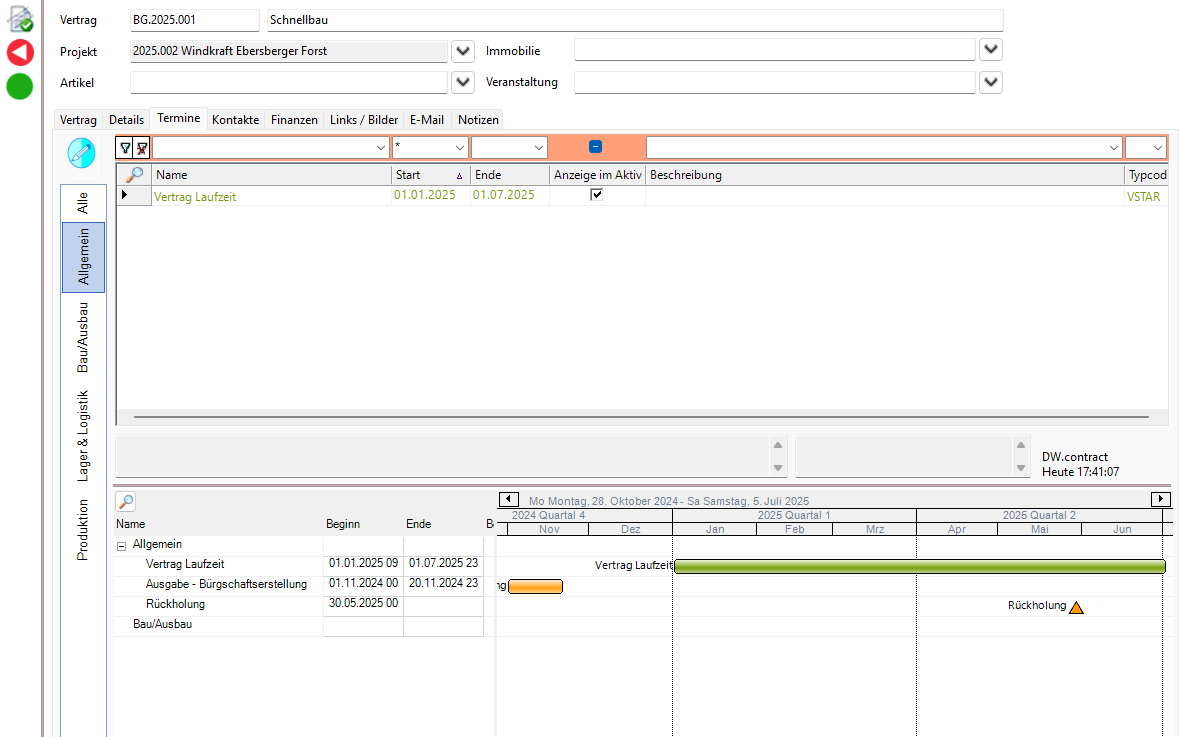1179x737 pixels.
Task: Toggle the blue tri-state filter checkbox
Action: pos(596,147)
